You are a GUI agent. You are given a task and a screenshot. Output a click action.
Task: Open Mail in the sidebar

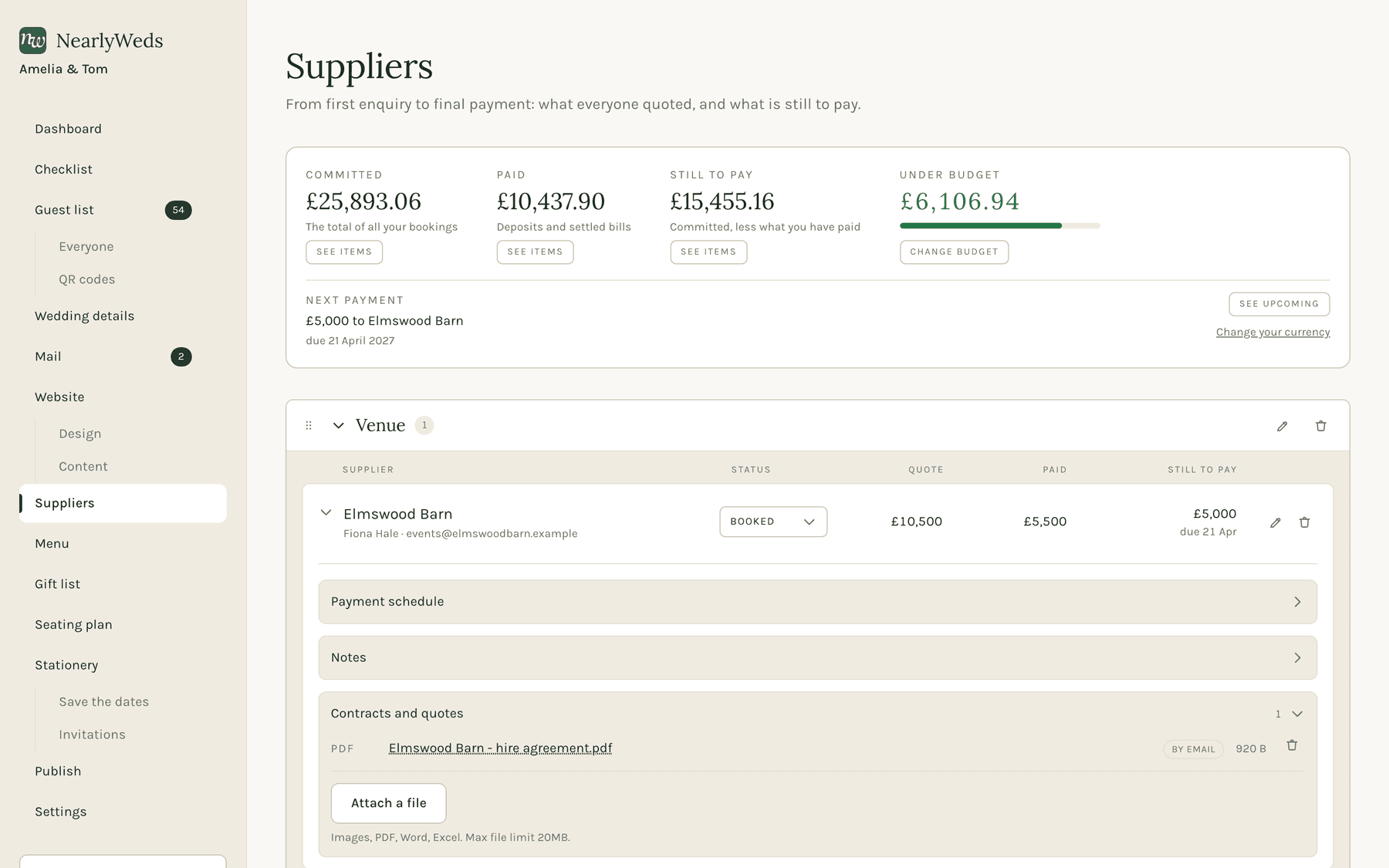pos(48,356)
